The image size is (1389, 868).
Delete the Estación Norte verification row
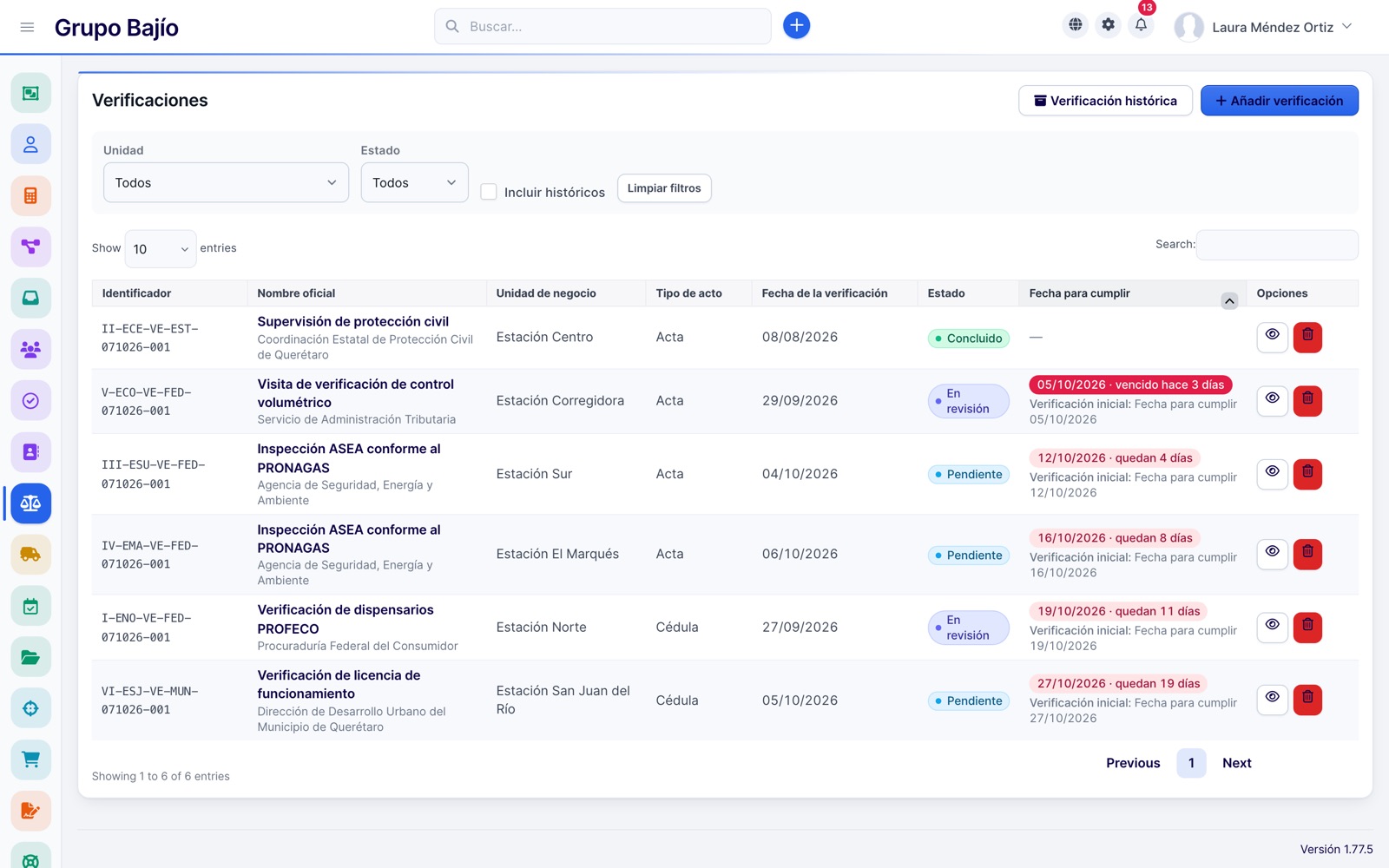click(x=1307, y=627)
